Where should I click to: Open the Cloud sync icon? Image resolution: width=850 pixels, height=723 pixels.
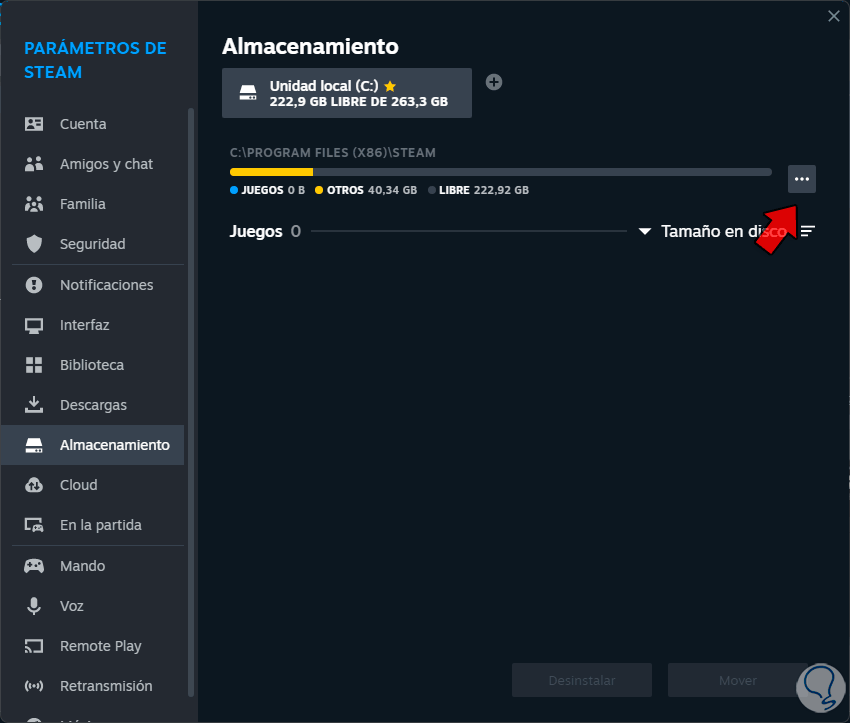pos(34,485)
